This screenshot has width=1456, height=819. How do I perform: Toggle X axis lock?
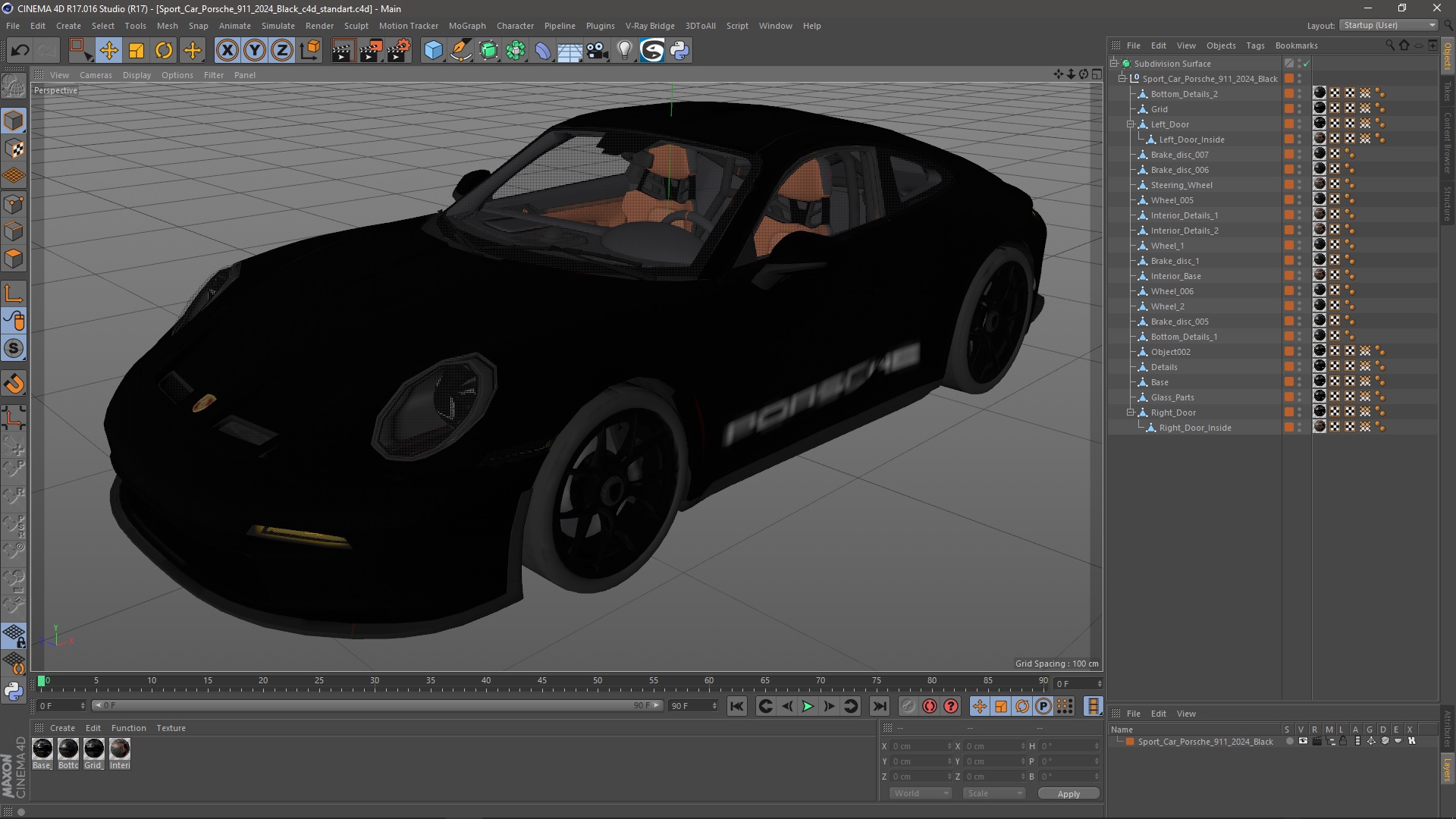(x=227, y=50)
